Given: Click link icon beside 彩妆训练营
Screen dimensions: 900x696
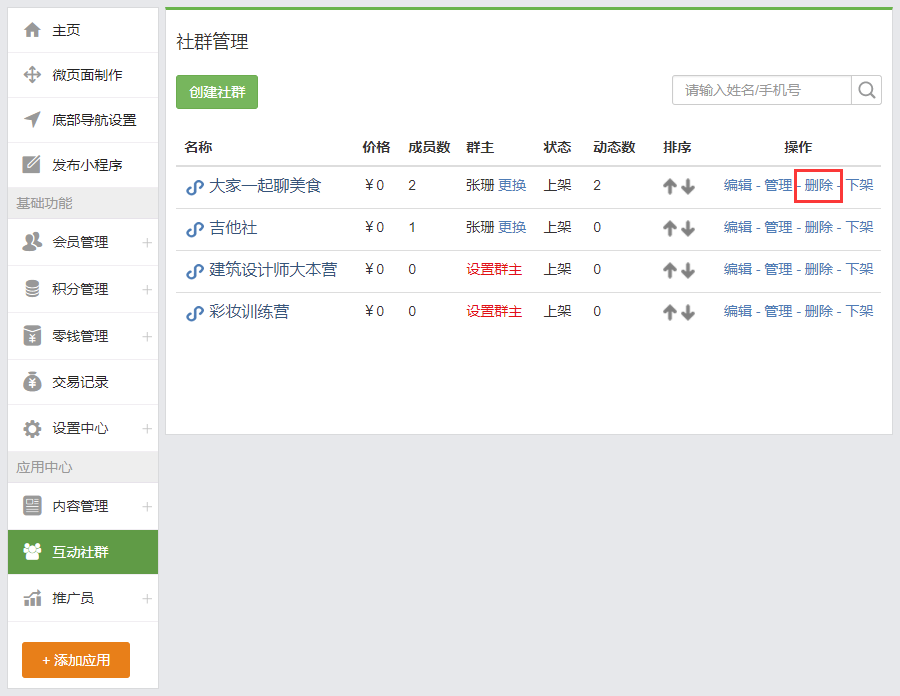Looking at the screenshot, I should click(x=195, y=312).
